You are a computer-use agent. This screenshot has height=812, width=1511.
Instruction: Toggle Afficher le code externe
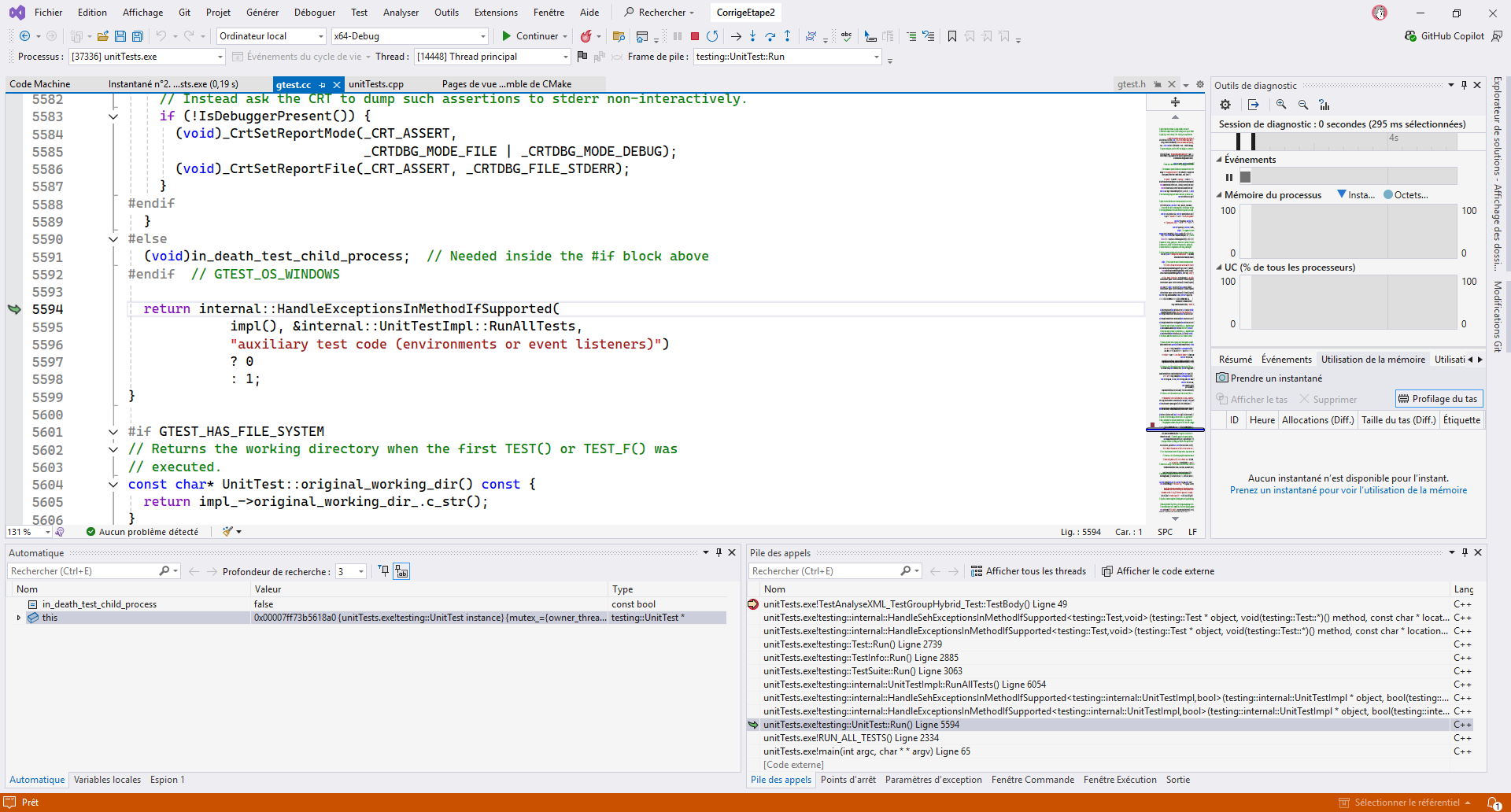click(1158, 571)
